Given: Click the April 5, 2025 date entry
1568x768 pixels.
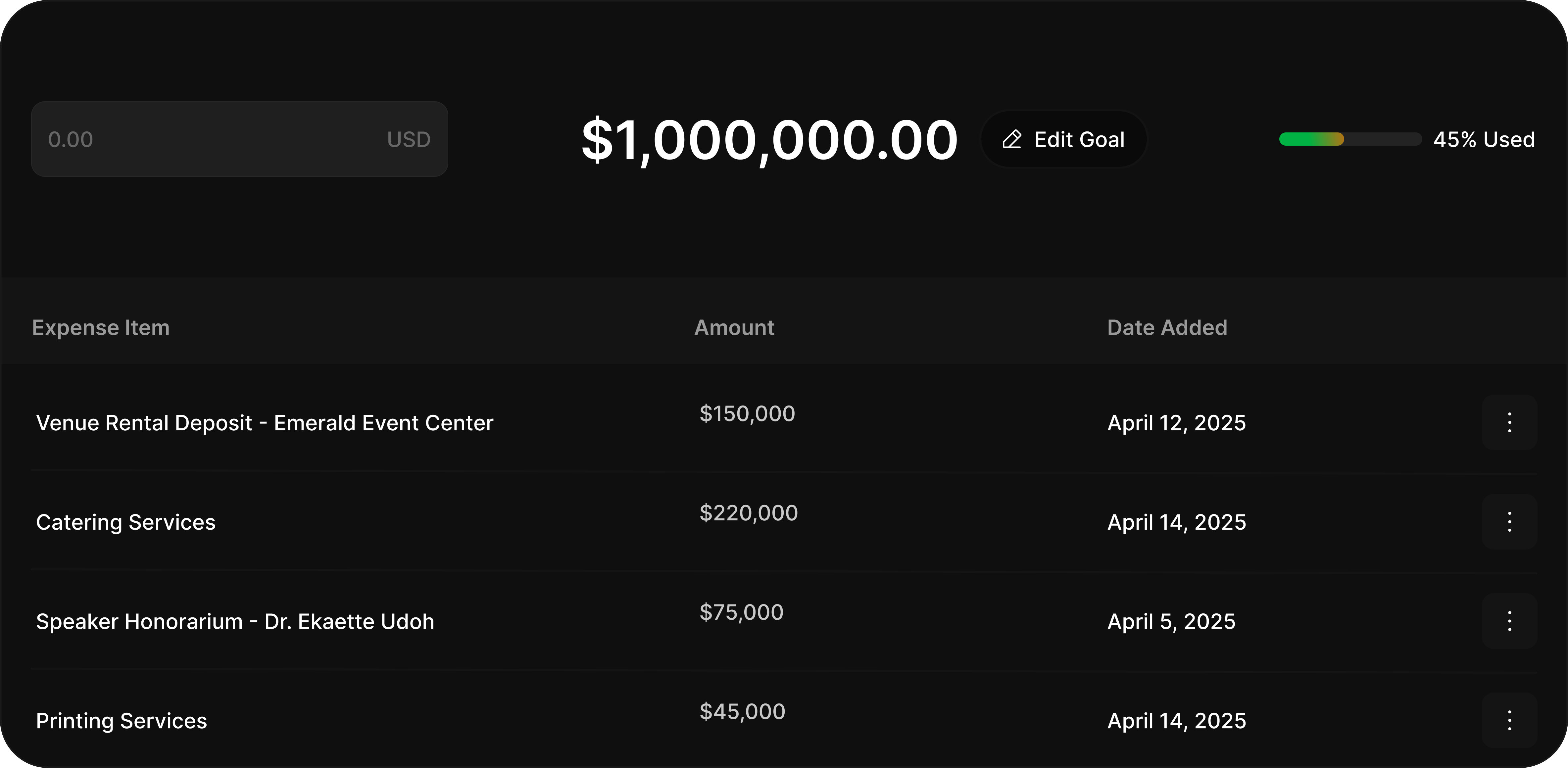Looking at the screenshot, I should (1171, 621).
